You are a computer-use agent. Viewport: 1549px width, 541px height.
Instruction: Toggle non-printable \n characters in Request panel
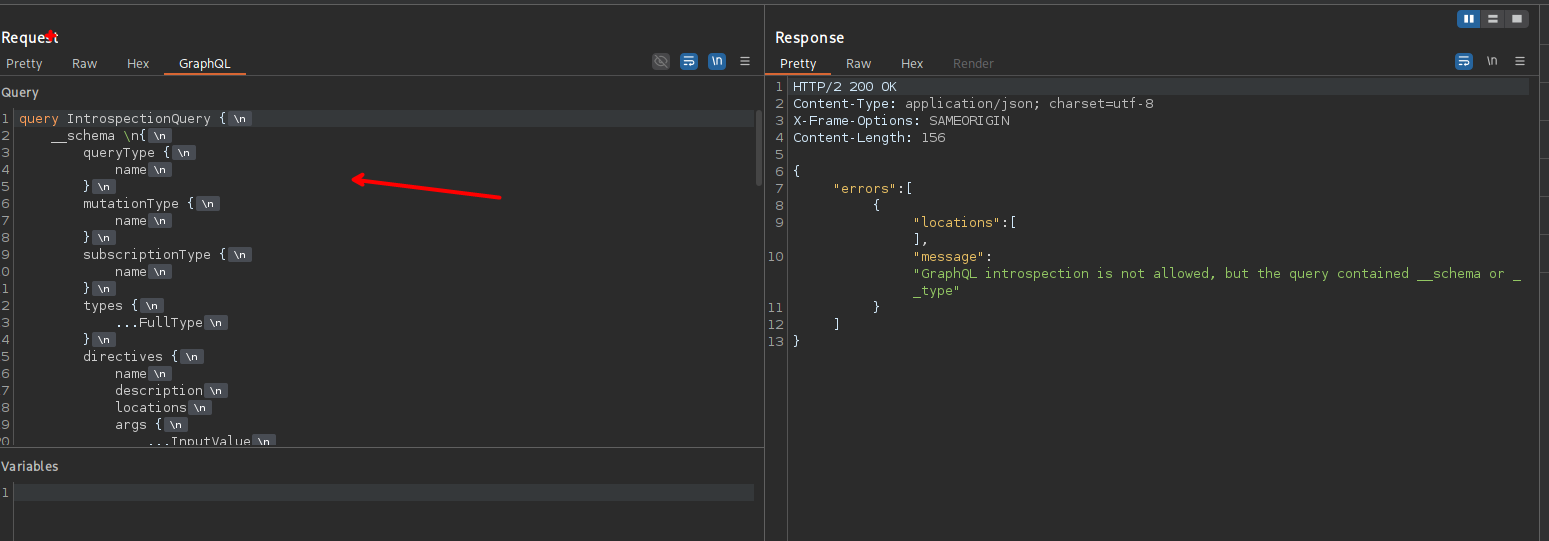click(717, 61)
